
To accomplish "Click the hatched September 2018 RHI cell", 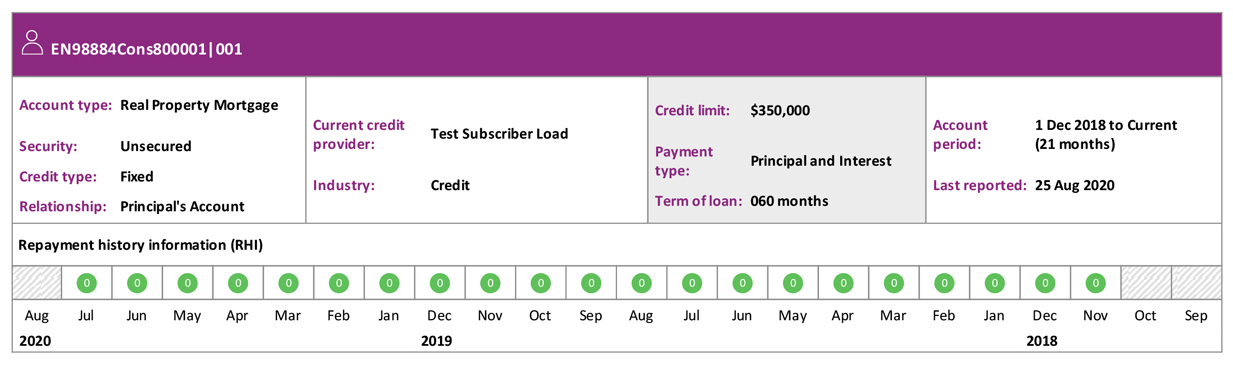I will tap(1196, 283).
